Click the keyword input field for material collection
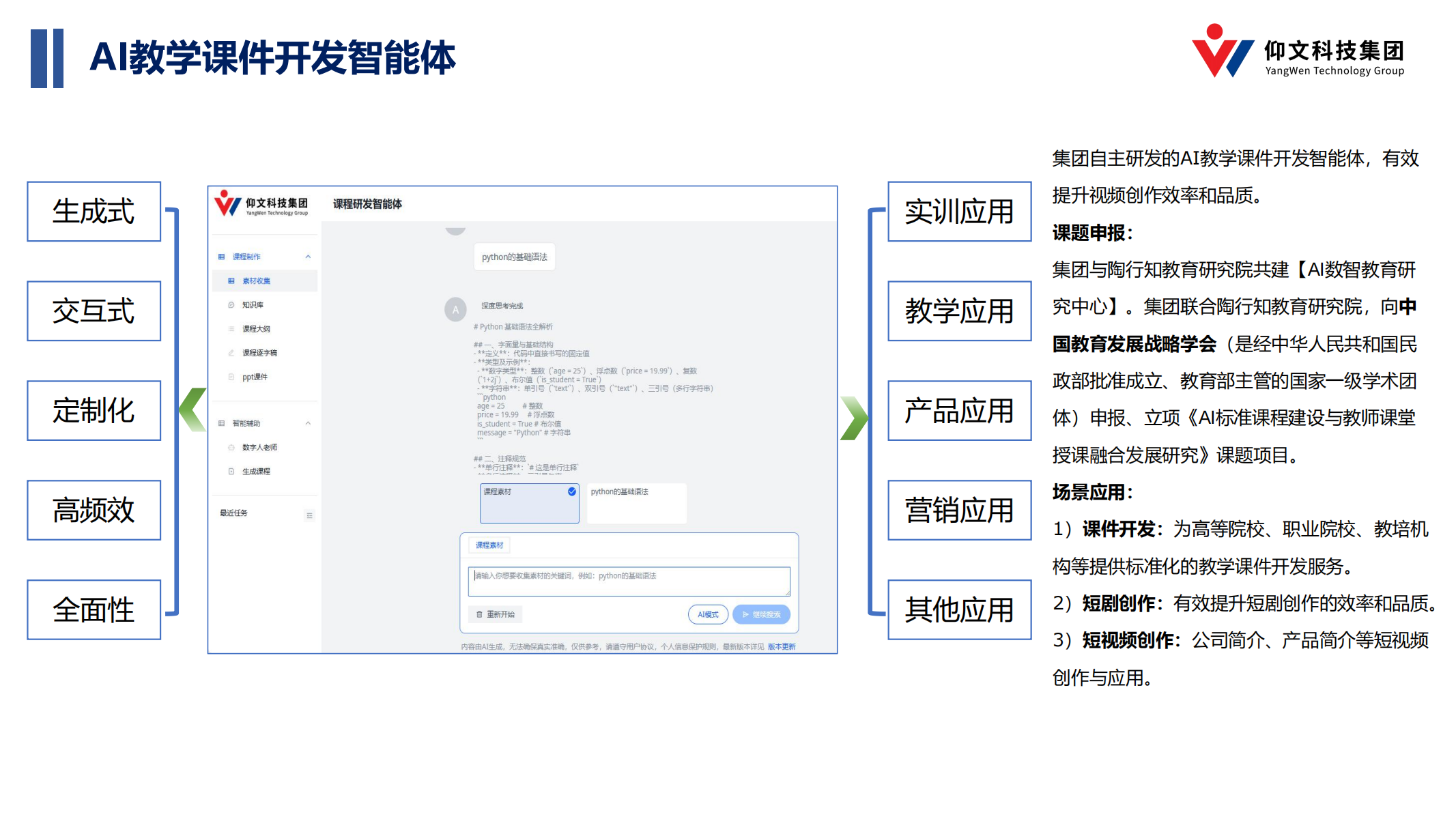Image resolution: width=1456 pixels, height=819 pixels. [x=624, y=580]
